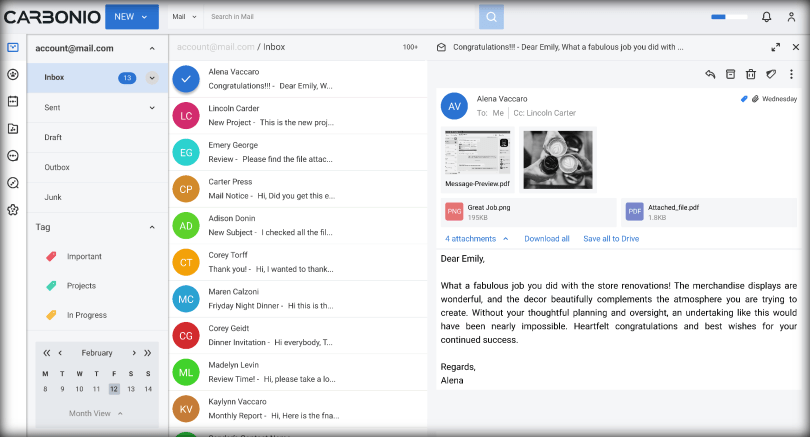Select Corey Torff email via CT avatar
The width and height of the screenshot is (810, 437).
click(186, 262)
